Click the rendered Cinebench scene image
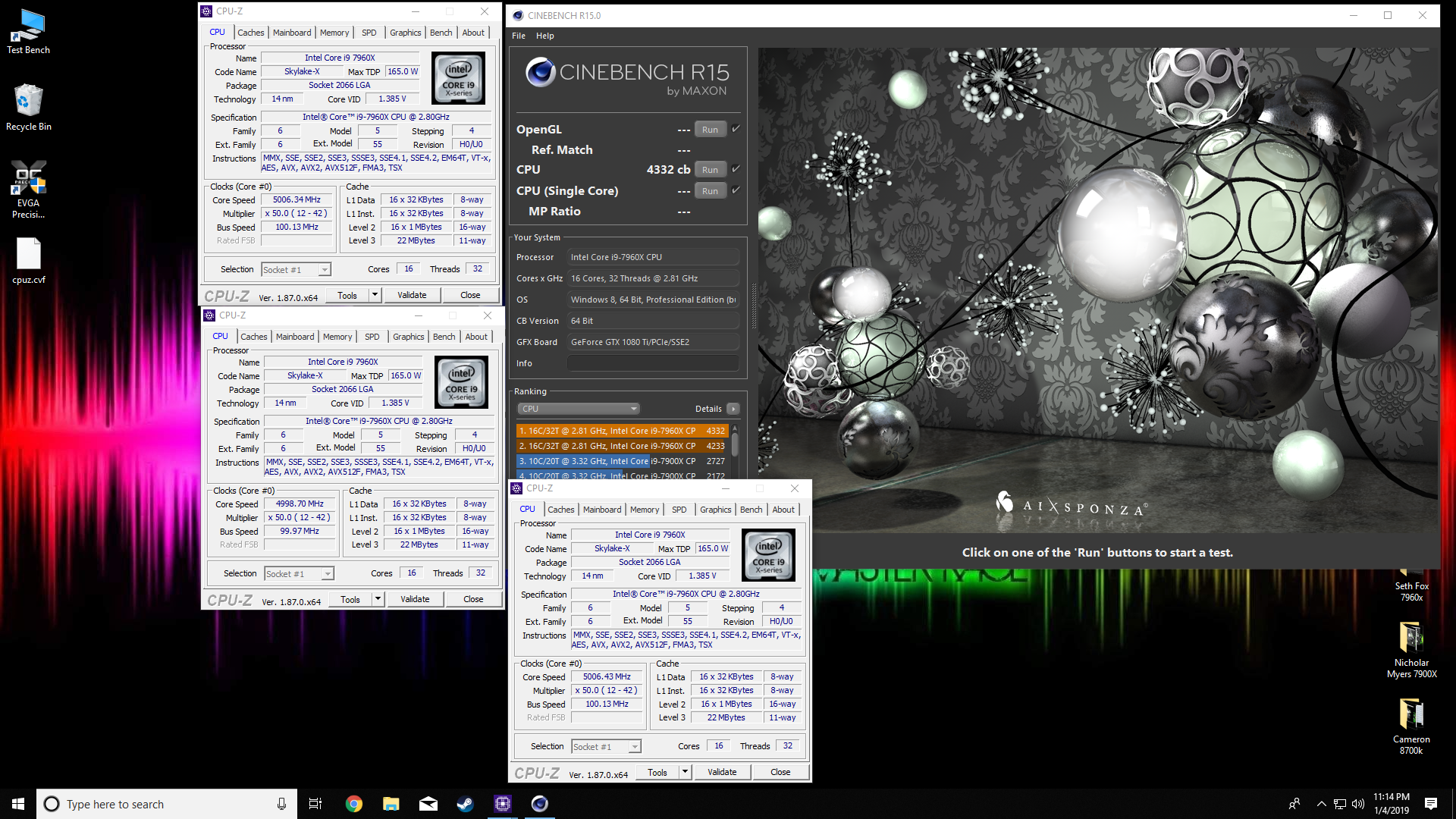Image resolution: width=1456 pixels, height=819 pixels. pos(1098,290)
